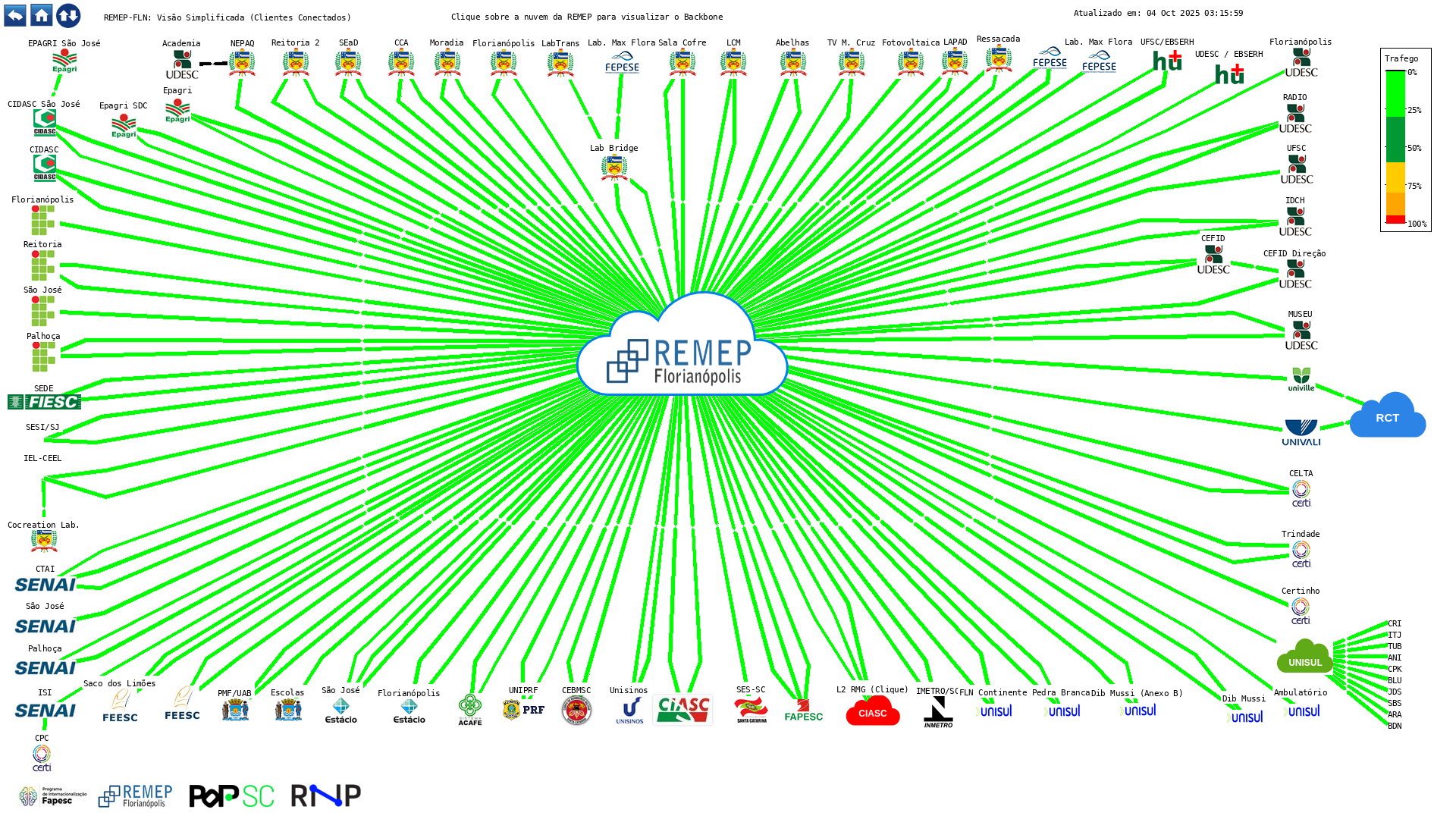This screenshot has height=819, width=1456.
Task: Open the green UNISUL cloud node
Action: pyautogui.click(x=1304, y=658)
